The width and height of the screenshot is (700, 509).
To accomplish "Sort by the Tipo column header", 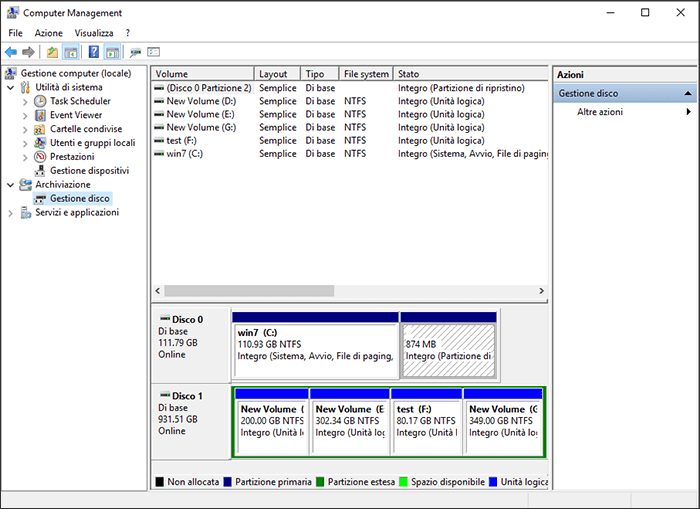I will tap(320, 74).
